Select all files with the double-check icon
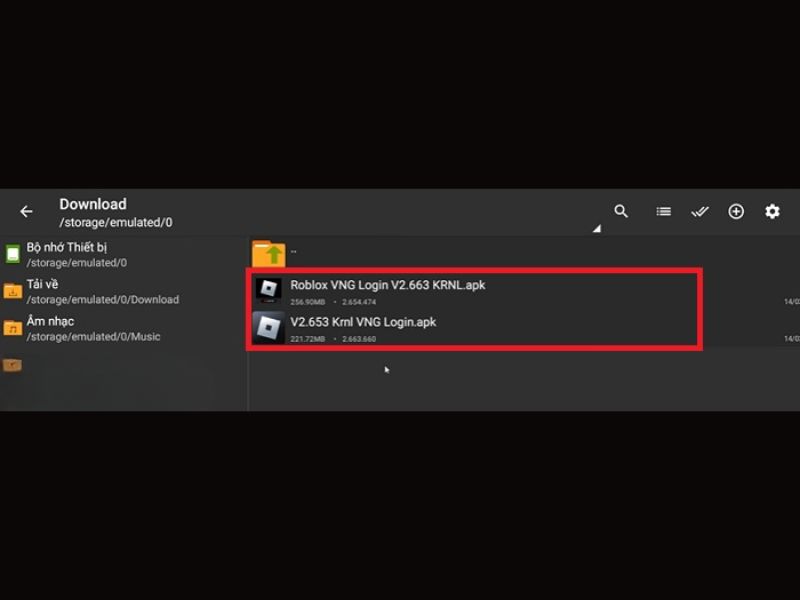Screen dimensions: 800x600 click(x=700, y=211)
